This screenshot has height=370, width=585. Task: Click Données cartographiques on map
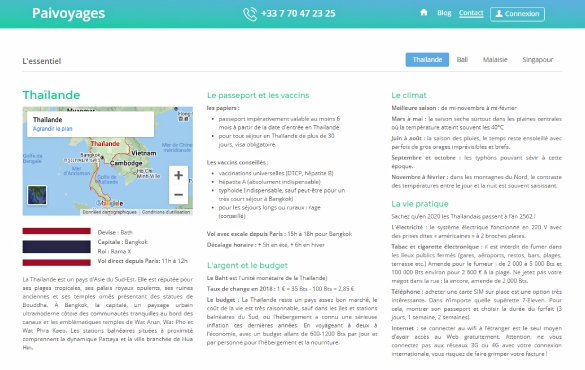coord(109,212)
